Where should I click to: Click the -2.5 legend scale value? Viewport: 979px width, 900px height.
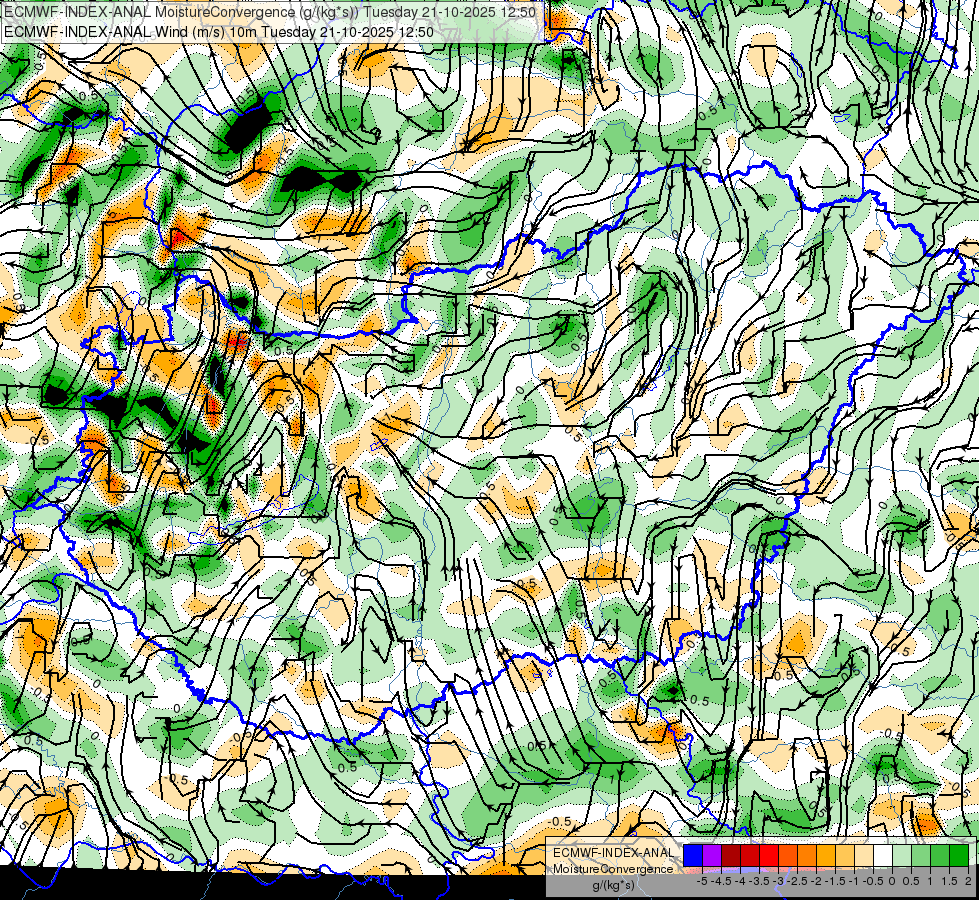[799, 881]
